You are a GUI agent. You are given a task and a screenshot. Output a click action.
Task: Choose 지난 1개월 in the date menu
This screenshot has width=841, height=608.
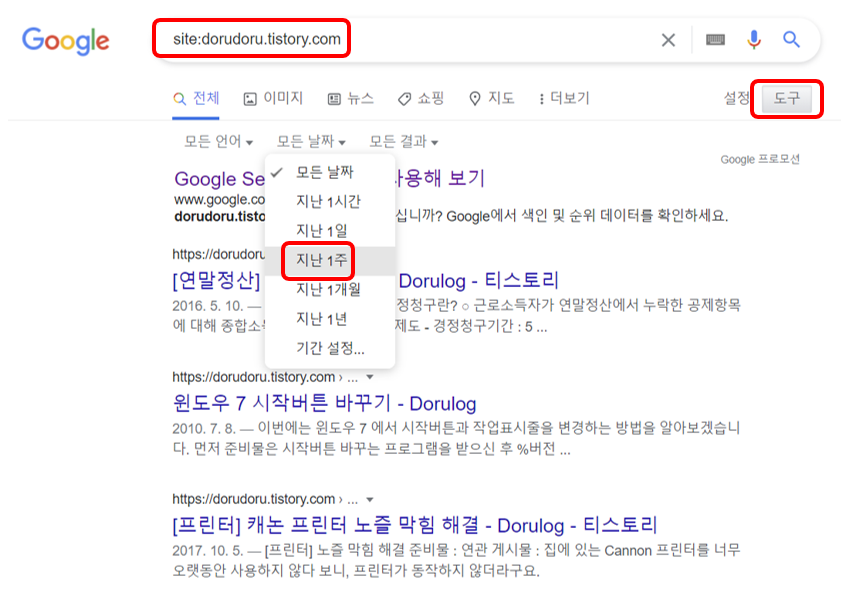[330, 290]
